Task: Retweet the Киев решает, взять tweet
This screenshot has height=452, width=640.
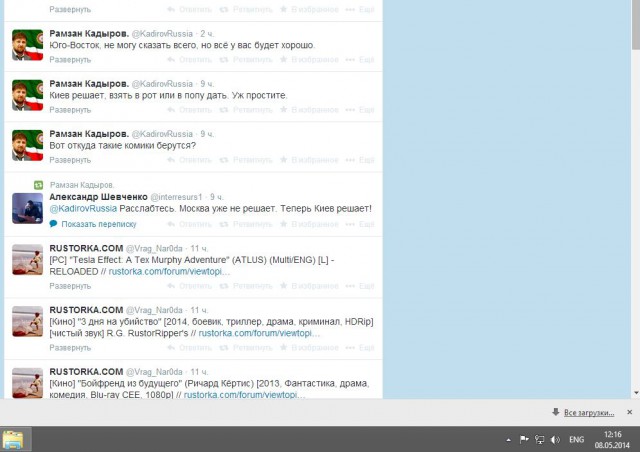Action: [246, 110]
